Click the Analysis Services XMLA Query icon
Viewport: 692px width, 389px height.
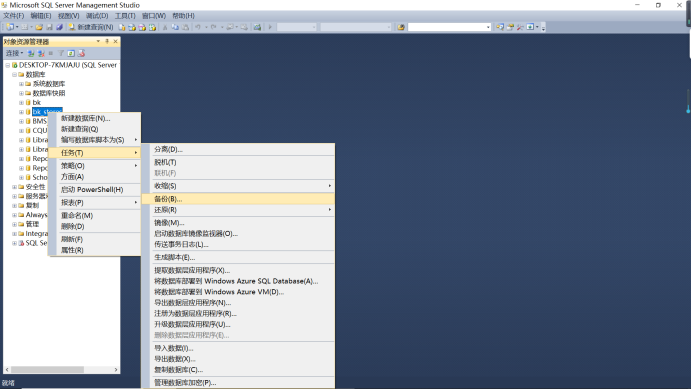coord(152,27)
